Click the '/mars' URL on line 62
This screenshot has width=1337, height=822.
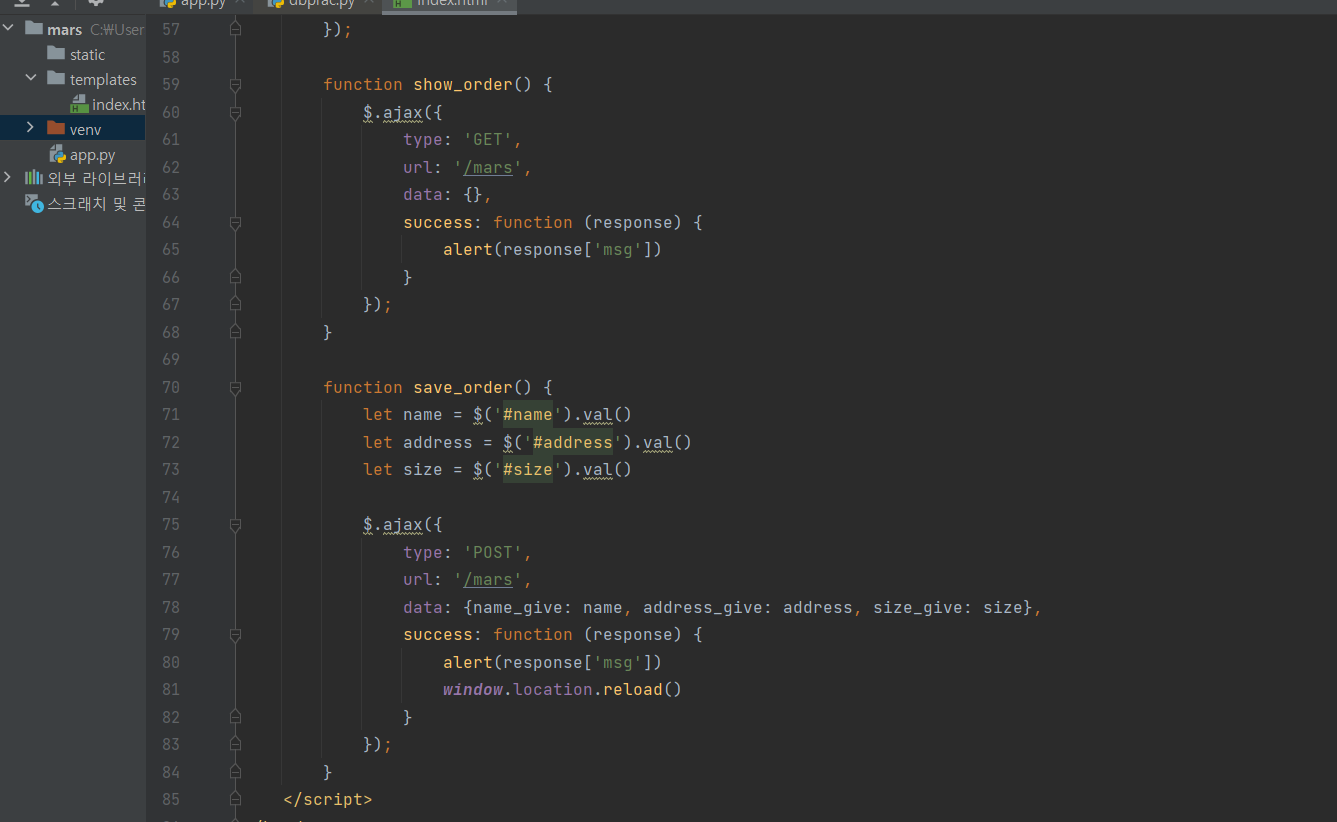(x=488, y=168)
